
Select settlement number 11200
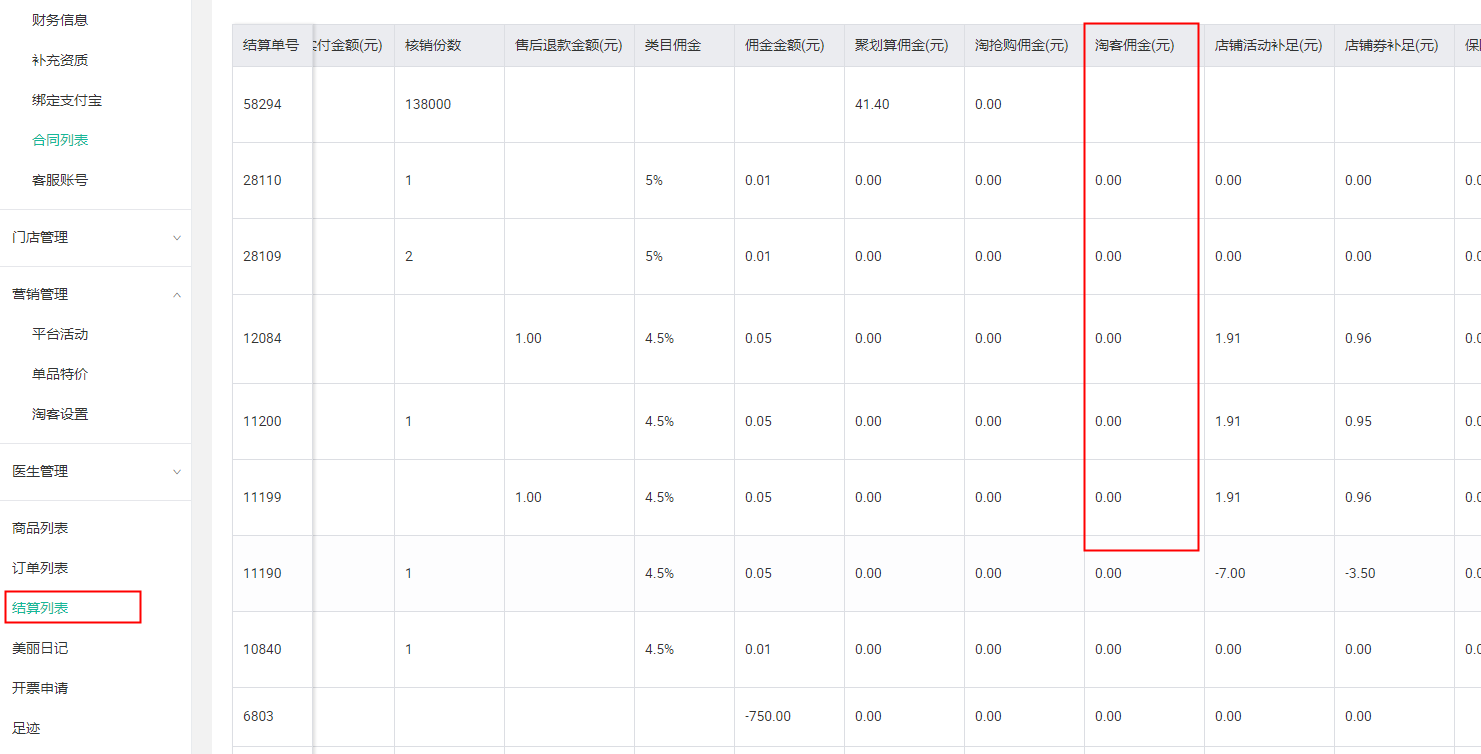(262, 421)
